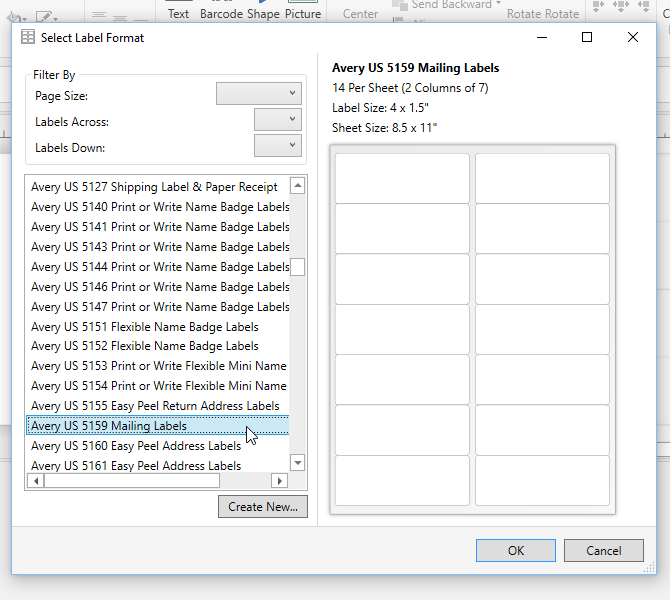Minimize the Select Label Format dialog
670x600 pixels.
[x=542, y=37]
